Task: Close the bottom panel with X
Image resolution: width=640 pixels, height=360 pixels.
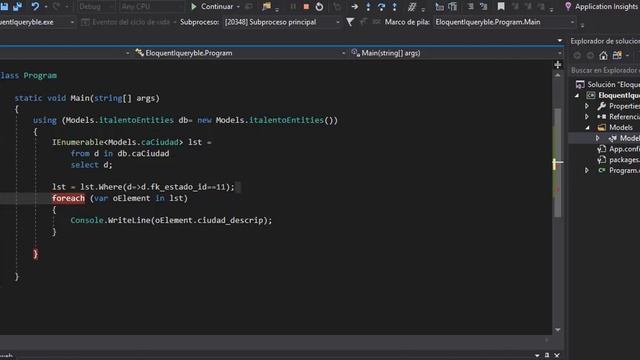Action: click(x=557, y=356)
